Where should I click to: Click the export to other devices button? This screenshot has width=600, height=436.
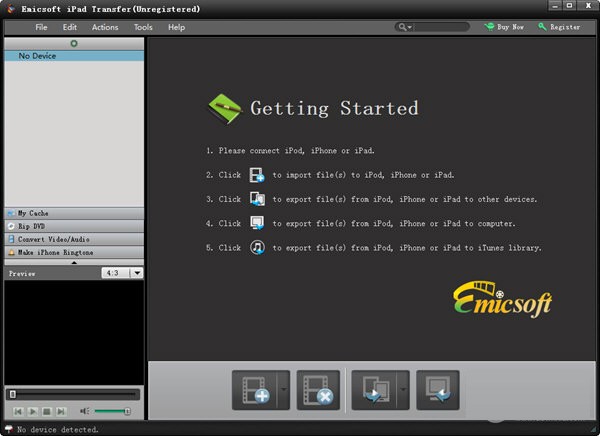[371, 389]
